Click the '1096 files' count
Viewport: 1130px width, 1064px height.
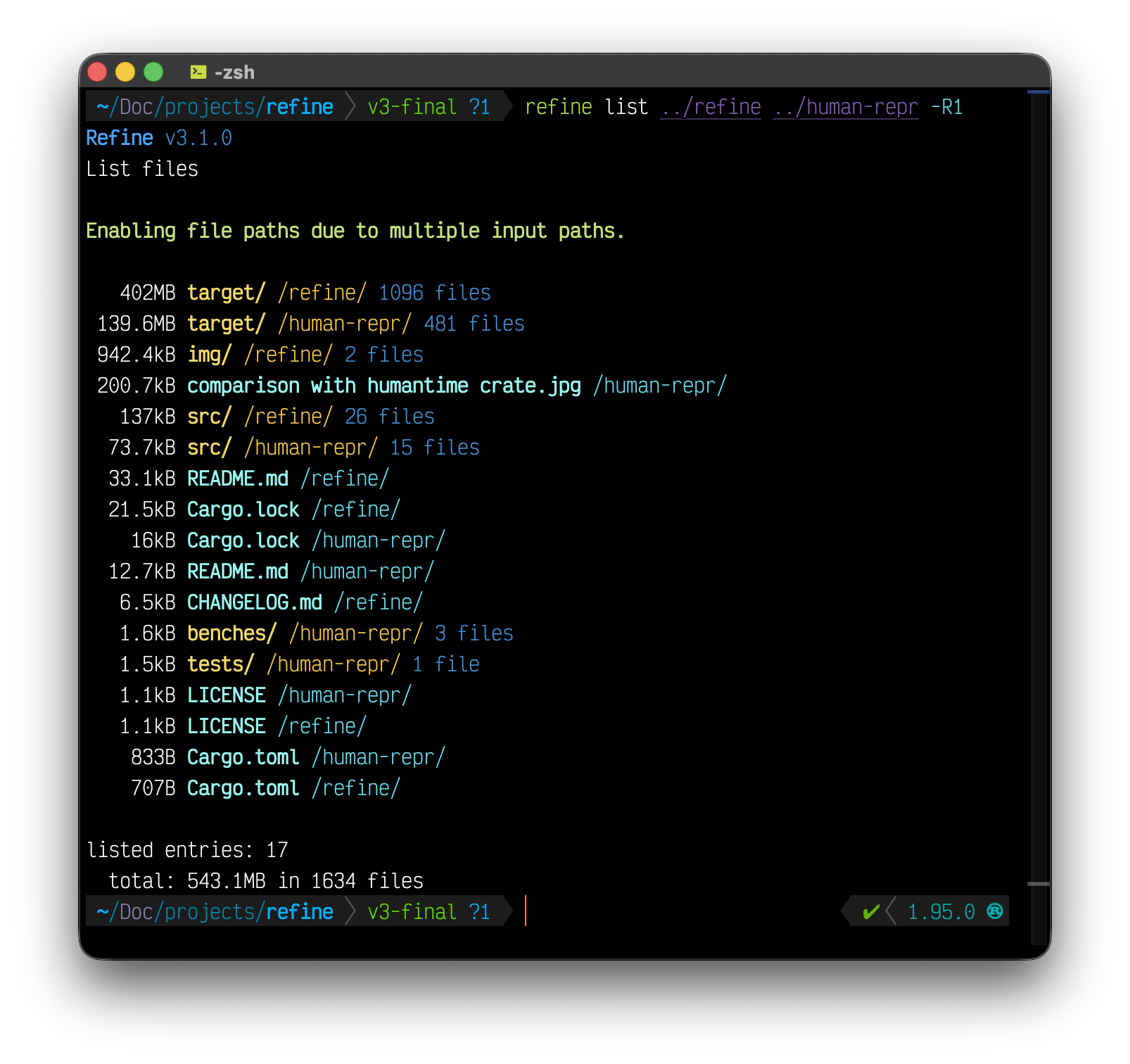(x=435, y=293)
